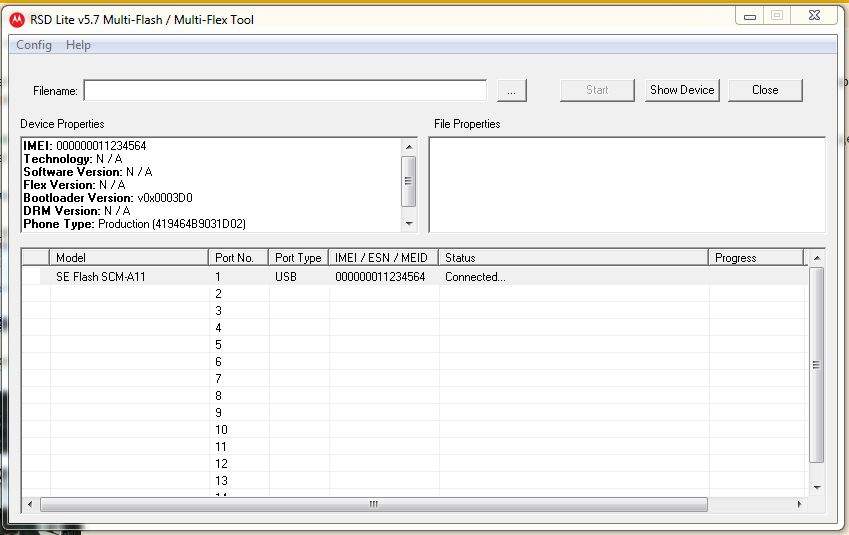
Task: Click the Port Type column header
Action: (x=298, y=258)
